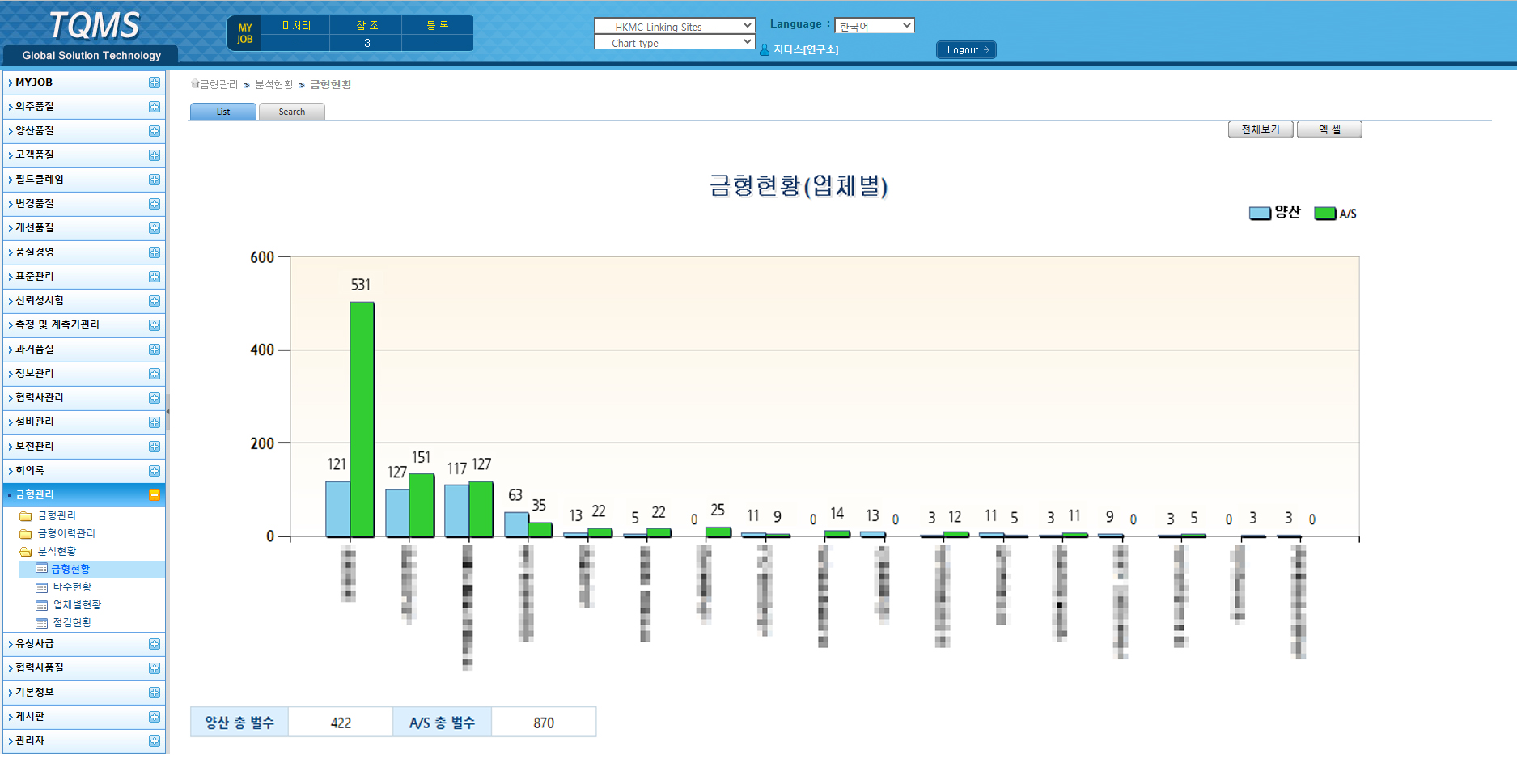Click the Logout button

tap(966, 50)
